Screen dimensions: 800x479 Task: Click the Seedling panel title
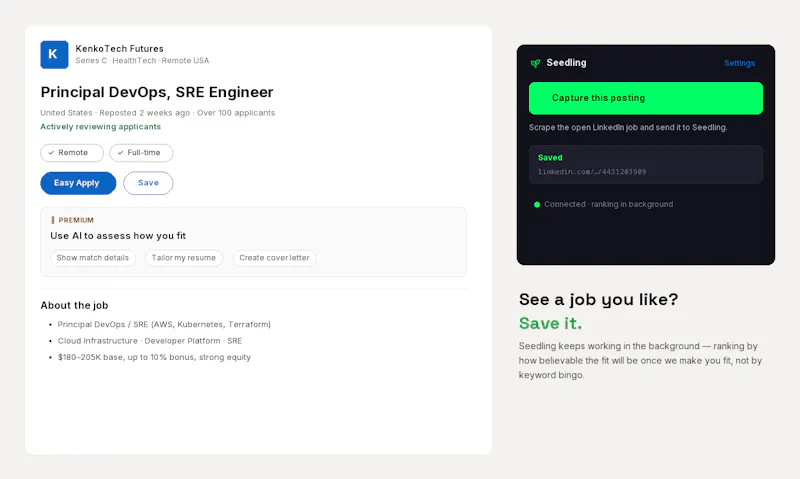[566, 63]
